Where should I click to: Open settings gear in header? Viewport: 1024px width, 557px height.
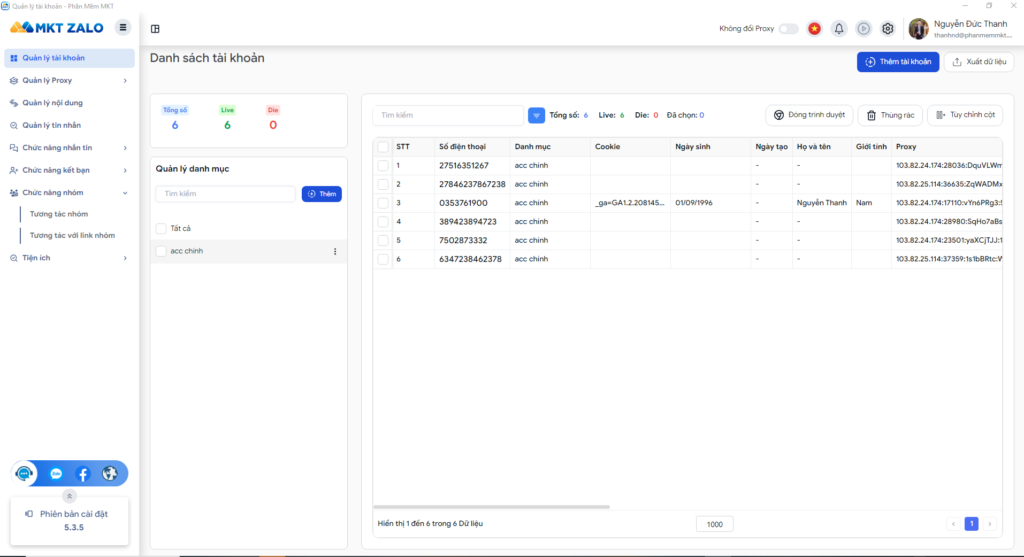point(887,29)
